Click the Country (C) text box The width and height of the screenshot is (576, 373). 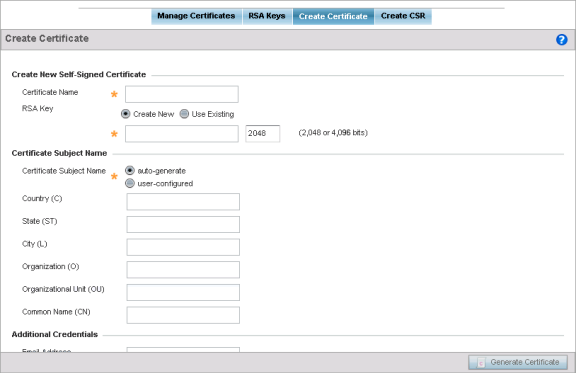coord(183,202)
